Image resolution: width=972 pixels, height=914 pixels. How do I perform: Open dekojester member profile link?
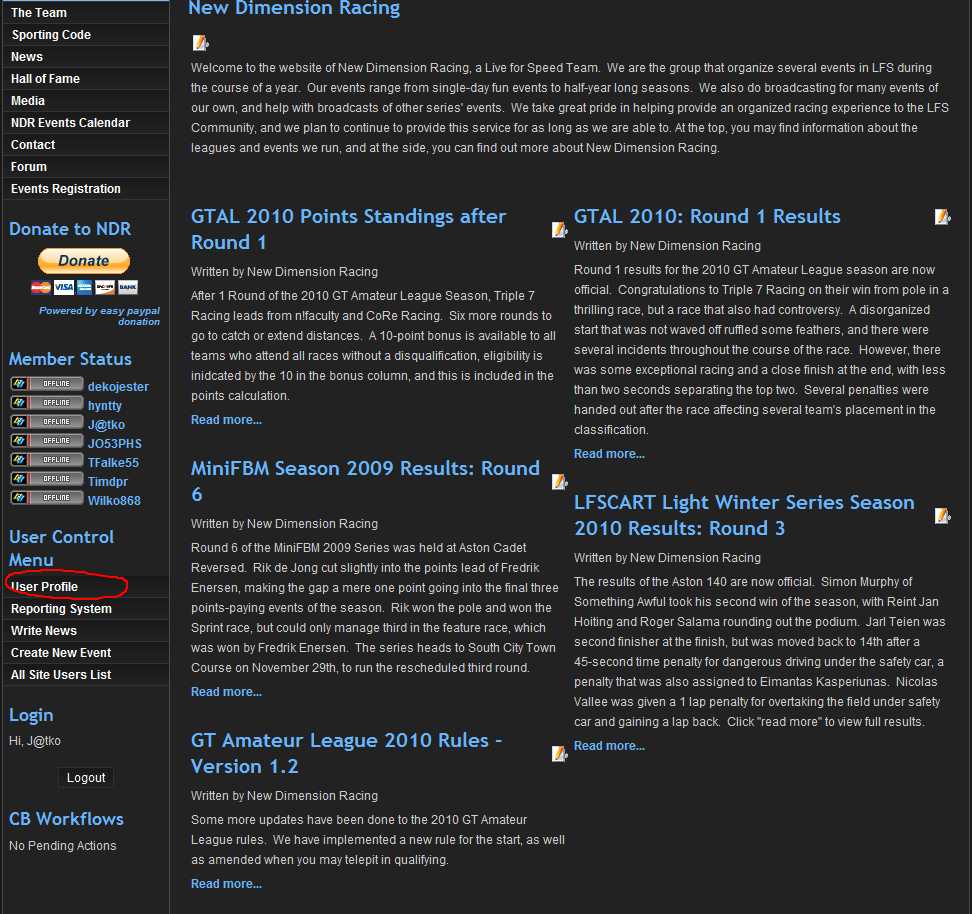[x=118, y=386]
